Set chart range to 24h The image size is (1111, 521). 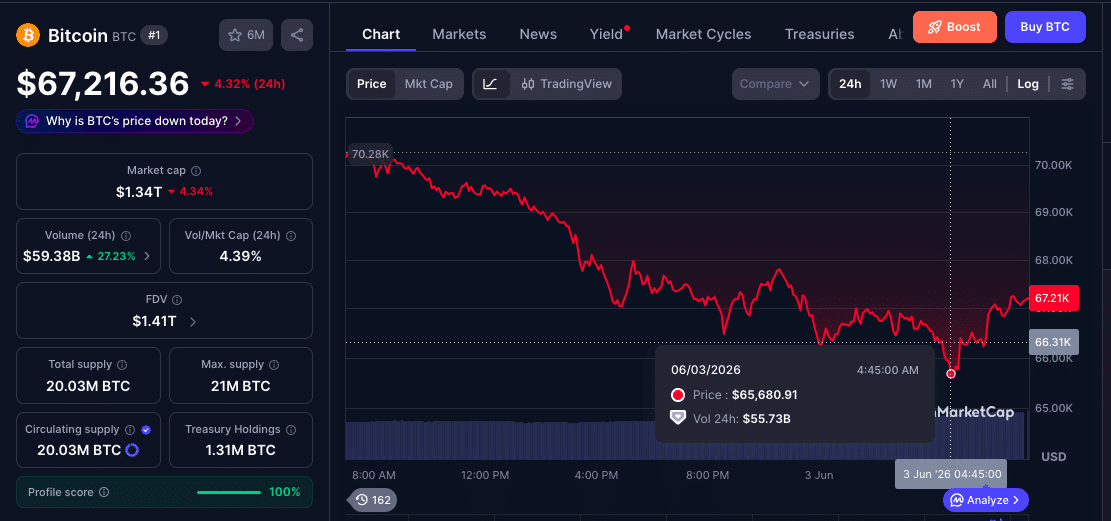(850, 84)
